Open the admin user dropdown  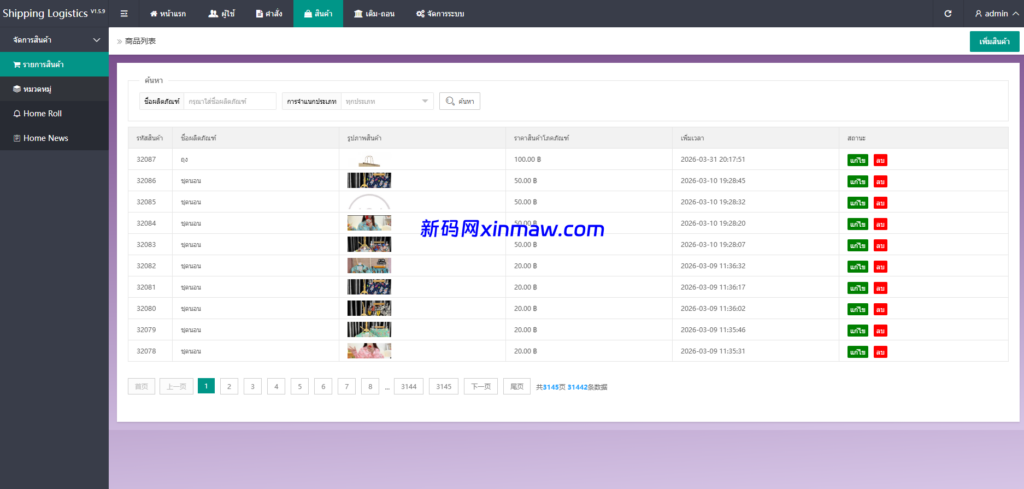point(996,14)
